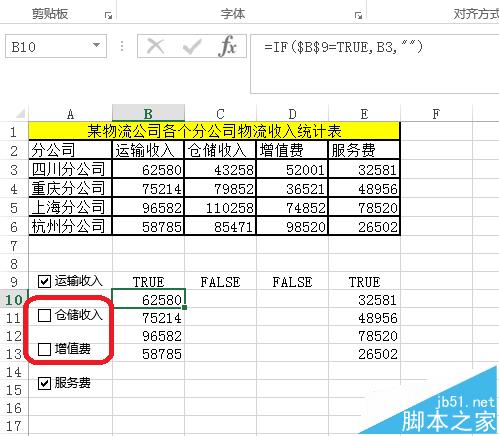Select the 仓储收入 header cell in row 2
499x436 pixels.
[x=220, y=150]
